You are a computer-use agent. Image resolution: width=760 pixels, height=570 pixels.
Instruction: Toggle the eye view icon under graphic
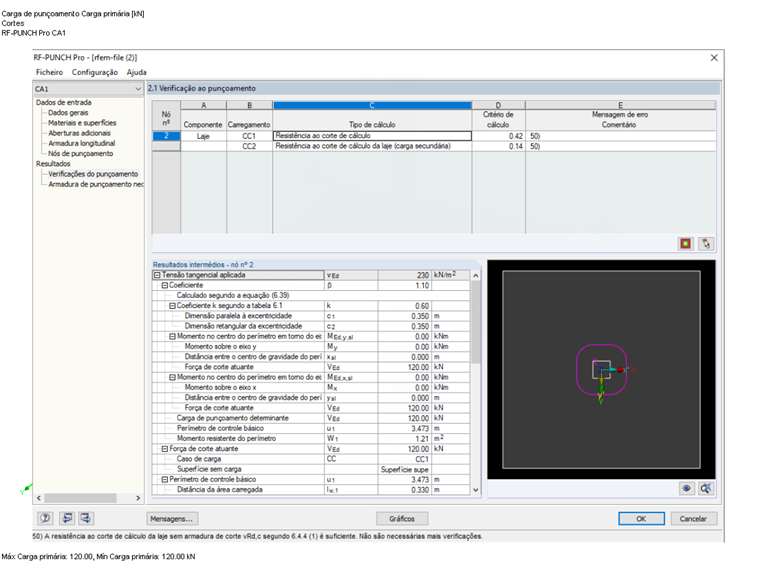pyautogui.click(x=686, y=488)
